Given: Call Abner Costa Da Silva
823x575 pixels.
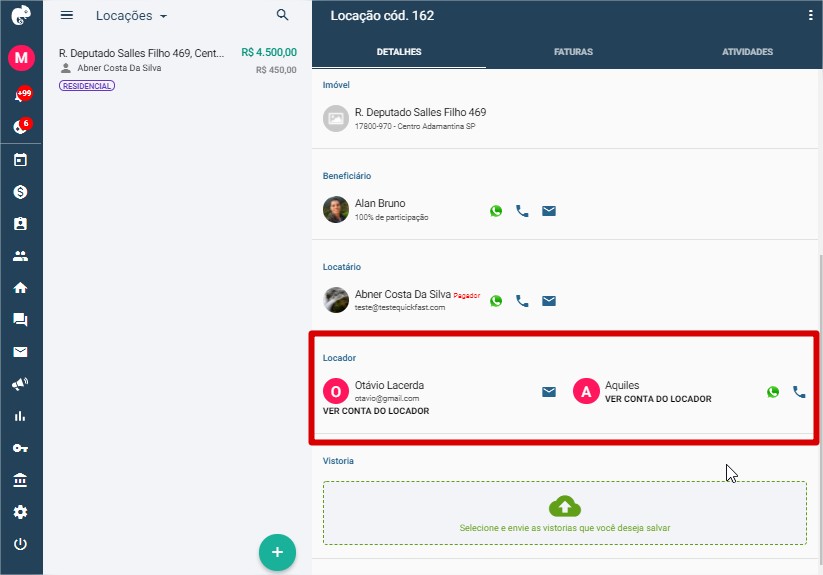Looking at the screenshot, I should click(522, 301).
